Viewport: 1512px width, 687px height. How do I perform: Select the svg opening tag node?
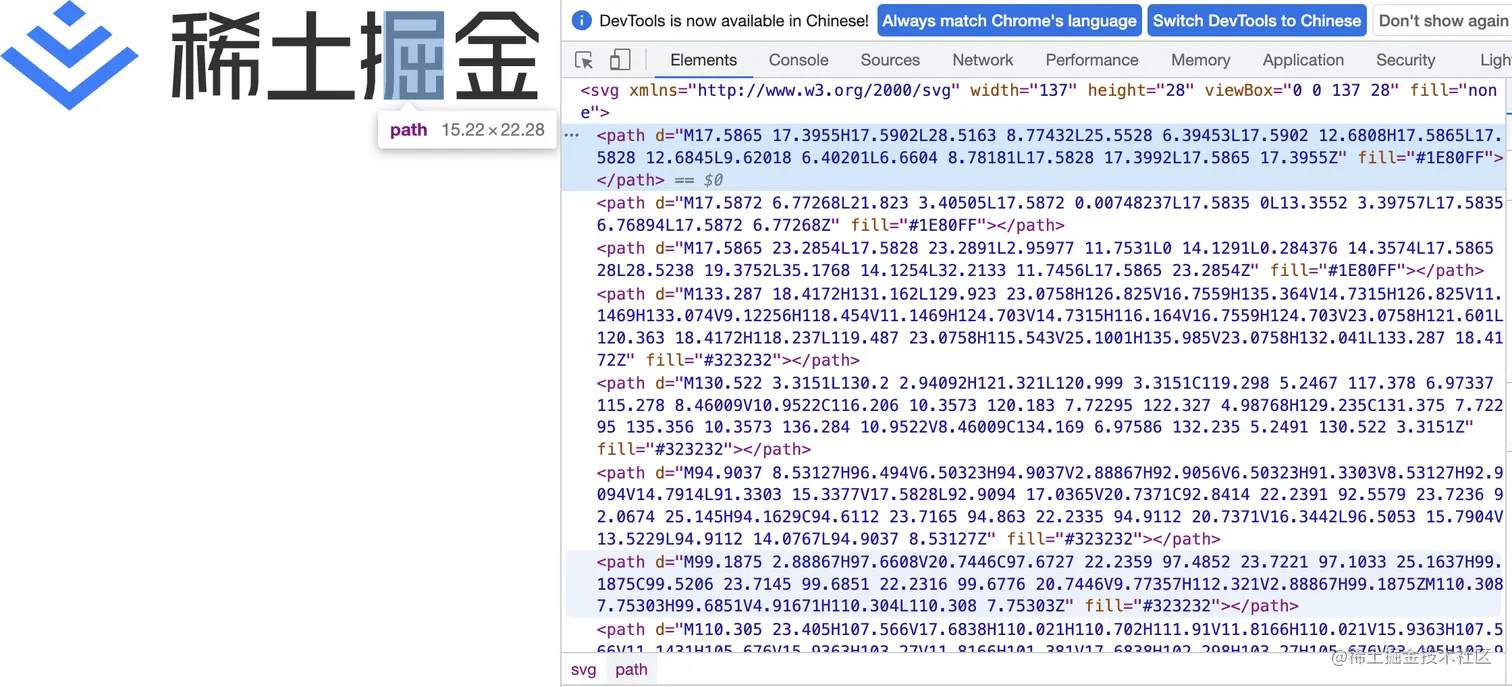coord(1036,101)
